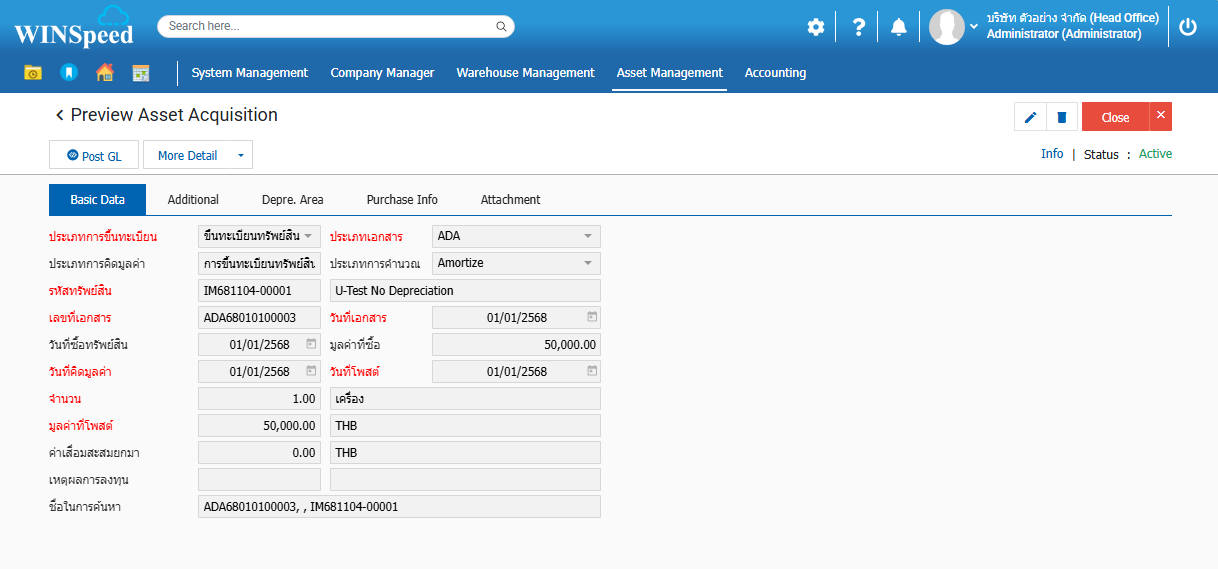Image resolution: width=1218 pixels, height=569 pixels.
Task: Click the trash delete icon
Action: click(1062, 117)
